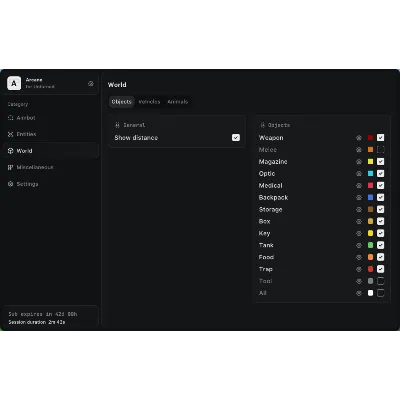Change the cyan Optic color swatch

click(x=370, y=174)
